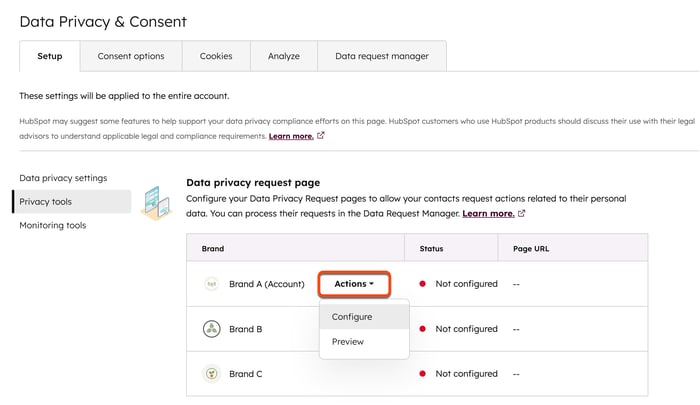Switch to the Setup tab
Image resolution: width=700 pixels, height=405 pixels.
point(50,56)
